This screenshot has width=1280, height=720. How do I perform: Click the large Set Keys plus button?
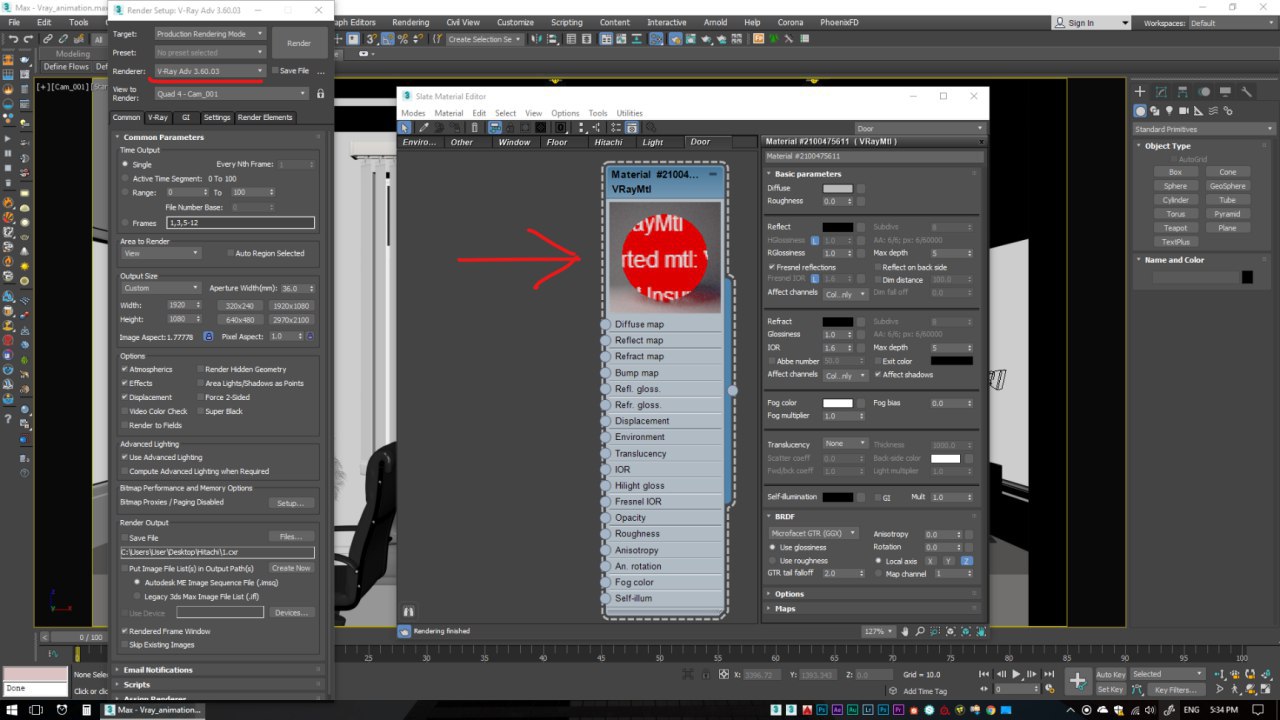1078,681
